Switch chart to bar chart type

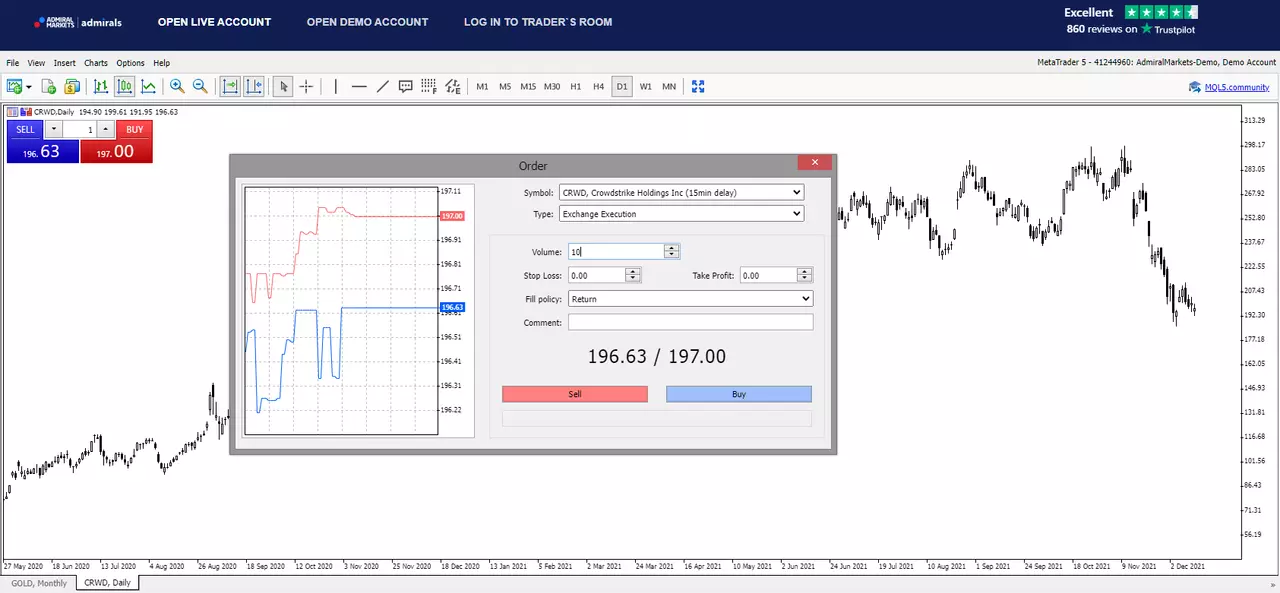[x=101, y=87]
